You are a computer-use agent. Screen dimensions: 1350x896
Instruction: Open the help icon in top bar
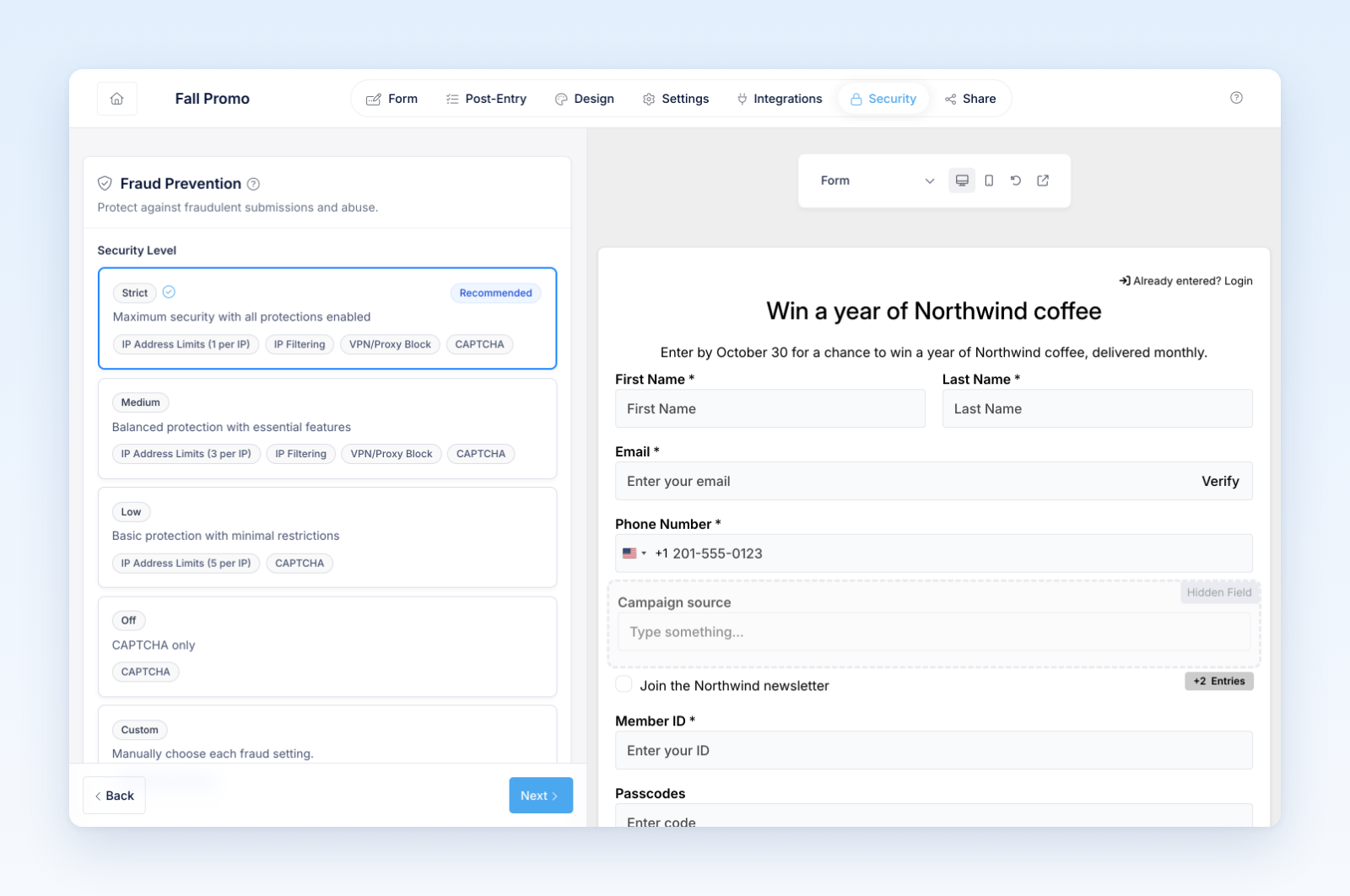pyautogui.click(x=1236, y=98)
